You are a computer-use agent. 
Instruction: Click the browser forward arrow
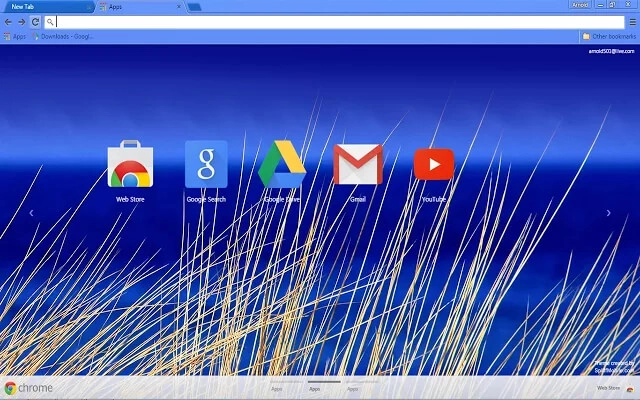pyautogui.click(x=21, y=21)
